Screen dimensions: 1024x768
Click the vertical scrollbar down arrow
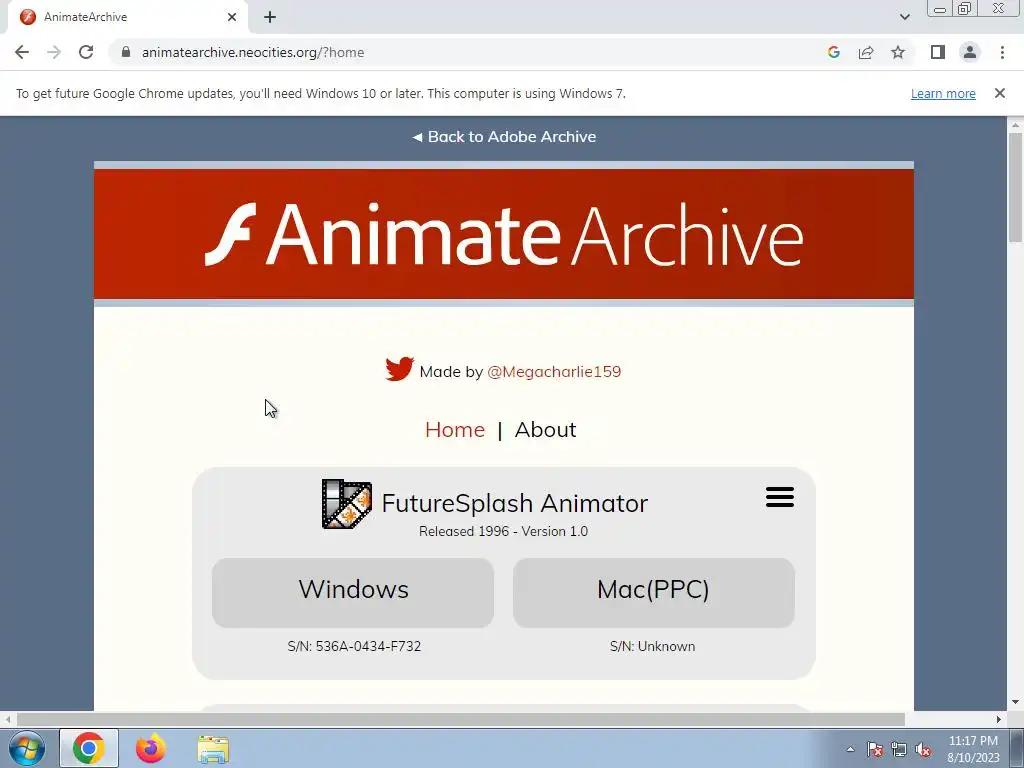point(1015,702)
